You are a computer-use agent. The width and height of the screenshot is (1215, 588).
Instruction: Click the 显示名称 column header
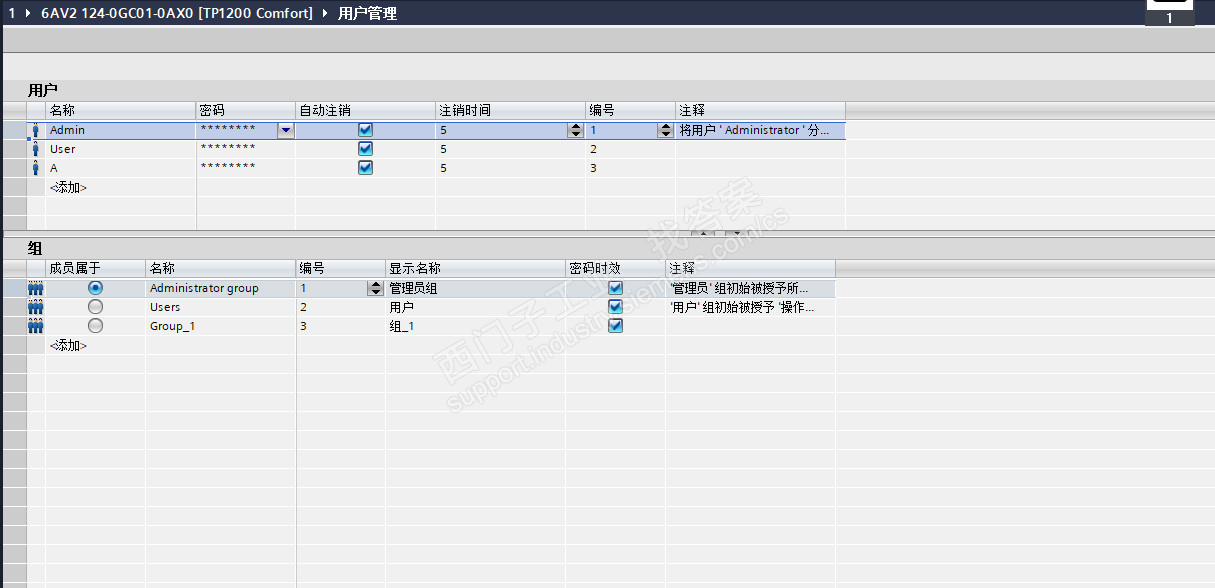click(x=475, y=268)
